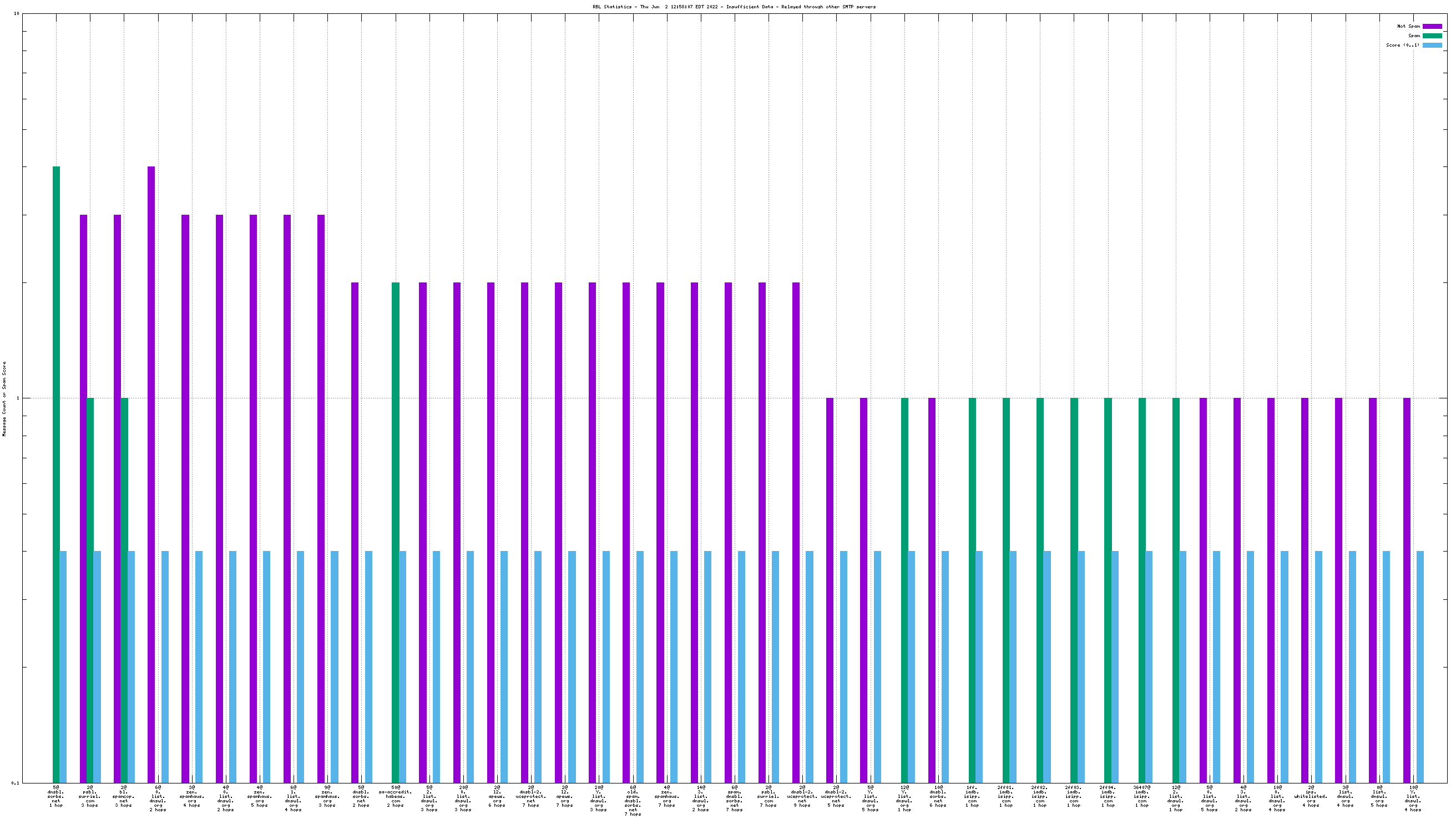Click the '2ff01.iadb.isipp.com' axis label

(1005, 796)
